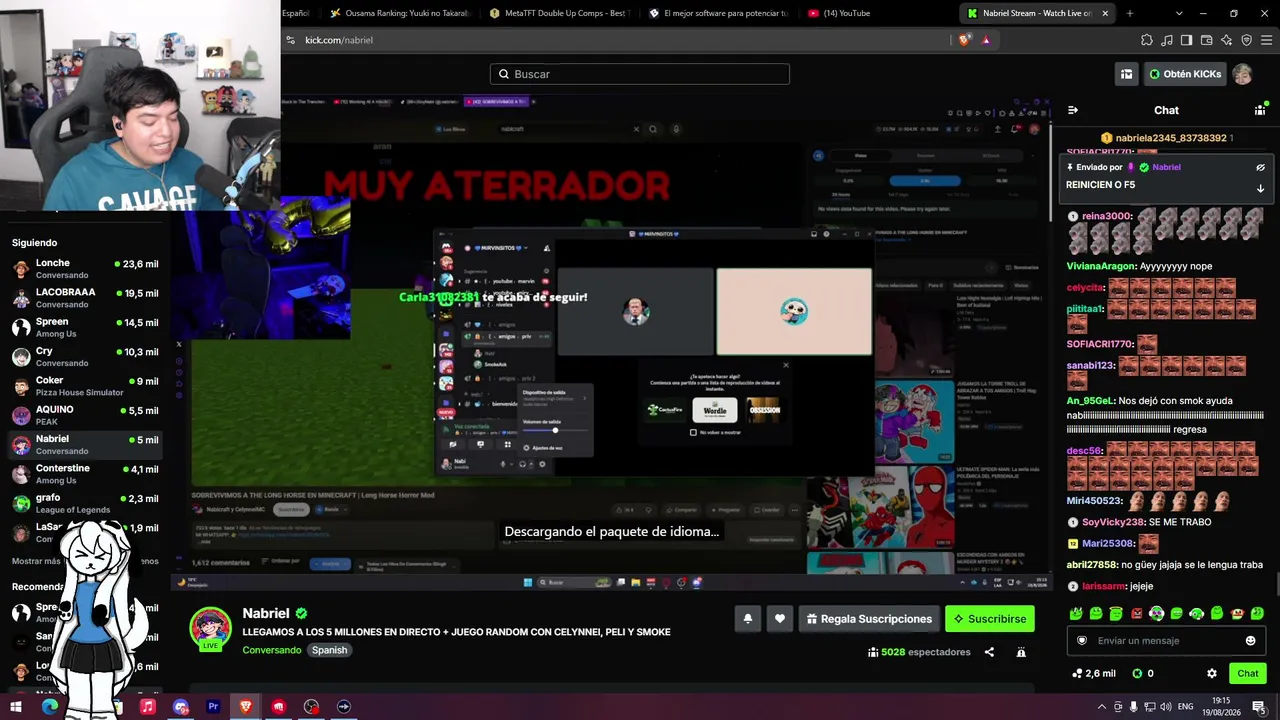The height and width of the screenshot is (720, 1280).
Task: Select the Wordle activity card in Discord
Action: pyautogui.click(x=715, y=410)
